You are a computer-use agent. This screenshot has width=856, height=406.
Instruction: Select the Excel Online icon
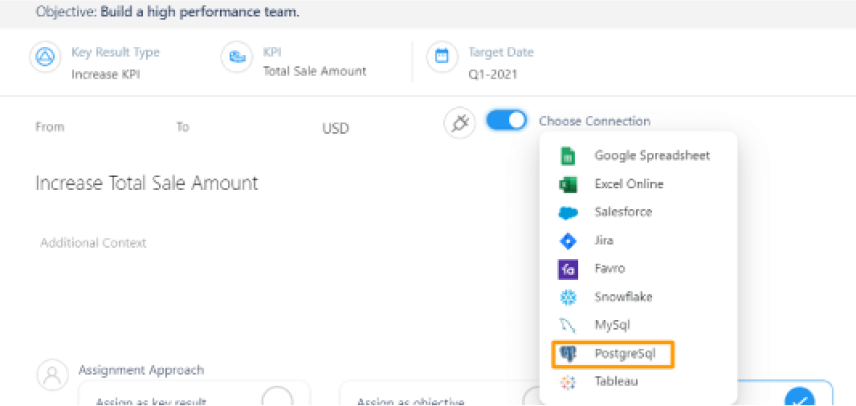point(568,184)
